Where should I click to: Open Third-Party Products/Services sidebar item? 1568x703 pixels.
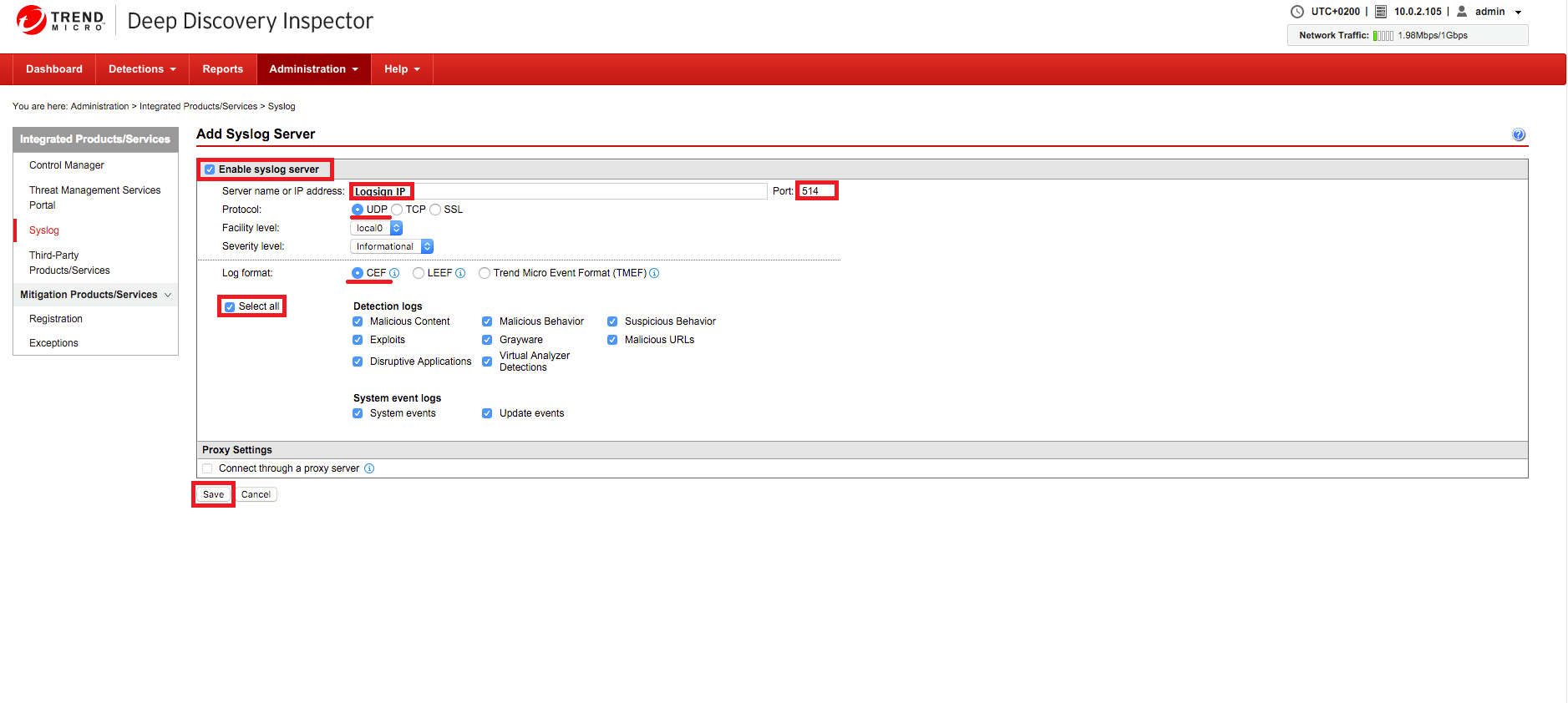pyautogui.click(x=69, y=263)
